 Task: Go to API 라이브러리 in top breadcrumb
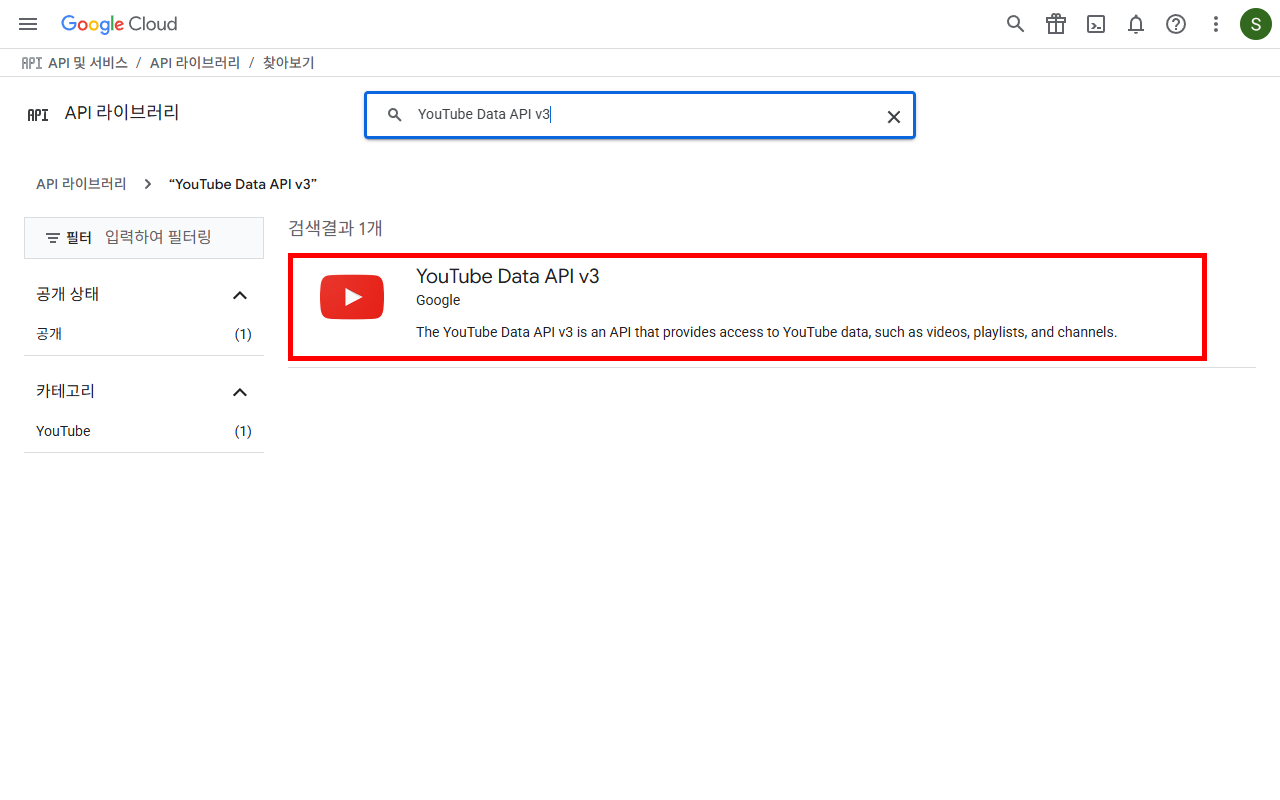195,63
